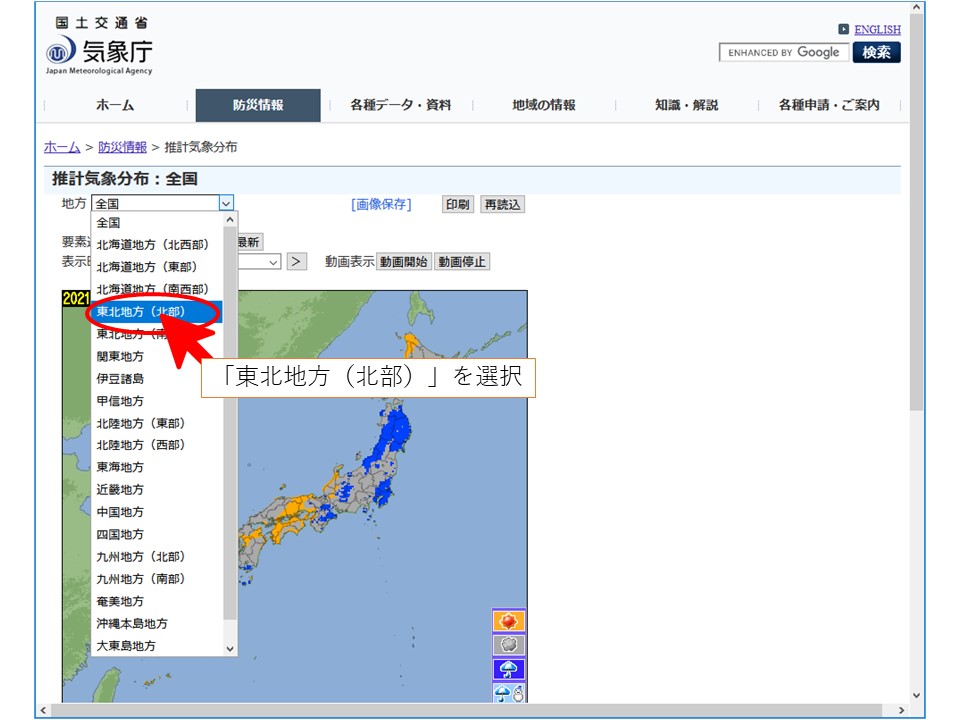Select 東北地方（北部） from the region list
The image size is (960, 720).
tap(141, 311)
